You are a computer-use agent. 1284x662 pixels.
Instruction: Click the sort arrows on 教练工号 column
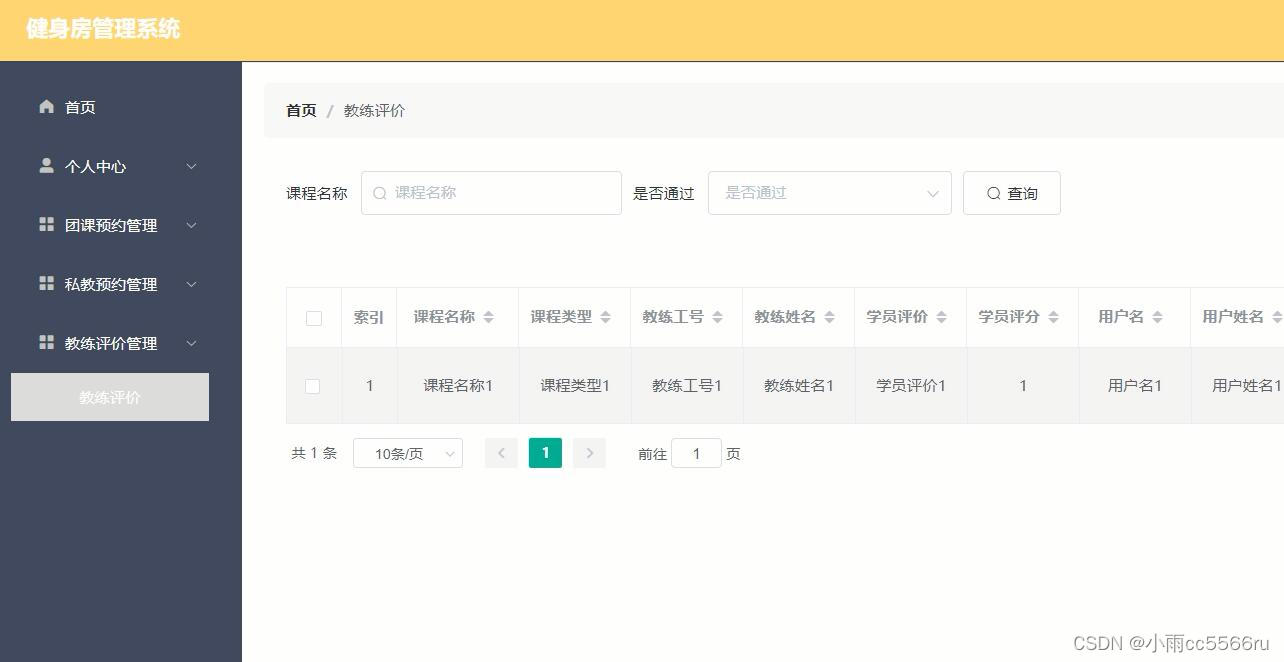coord(717,317)
